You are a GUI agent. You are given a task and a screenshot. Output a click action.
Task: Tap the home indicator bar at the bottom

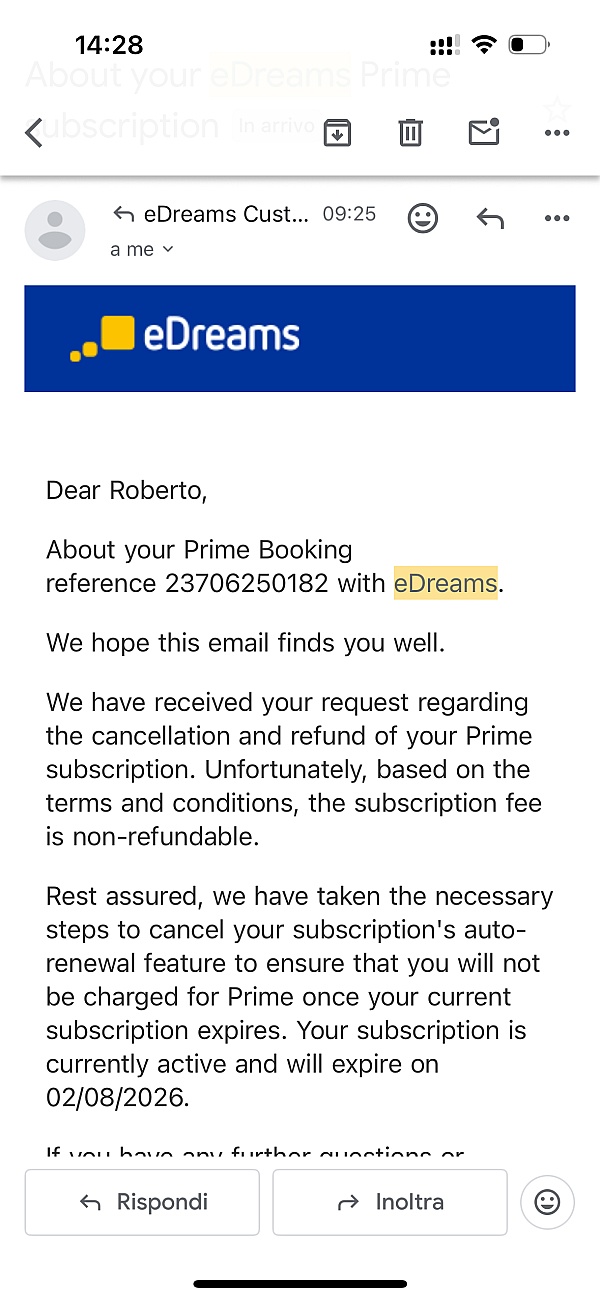click(300, 1283)
